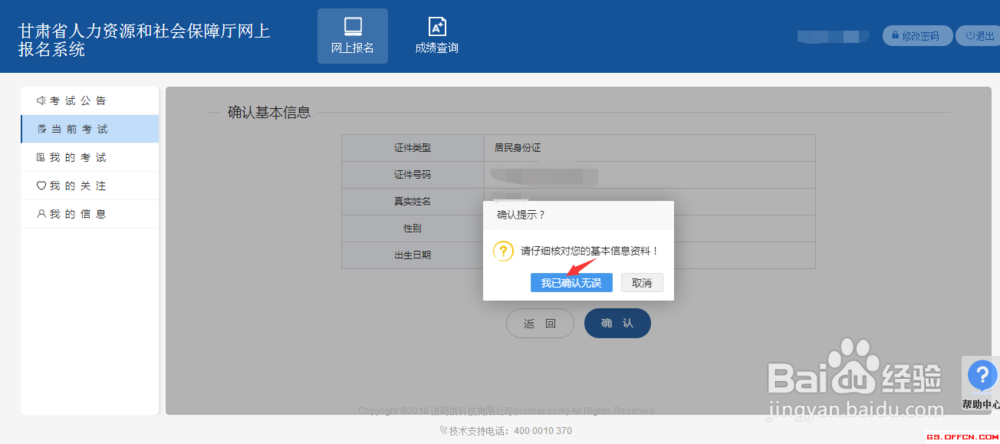Viewport: 1000px width, 444px height.
Task: Click the 证件号码 table label
Action: point(413,175)
